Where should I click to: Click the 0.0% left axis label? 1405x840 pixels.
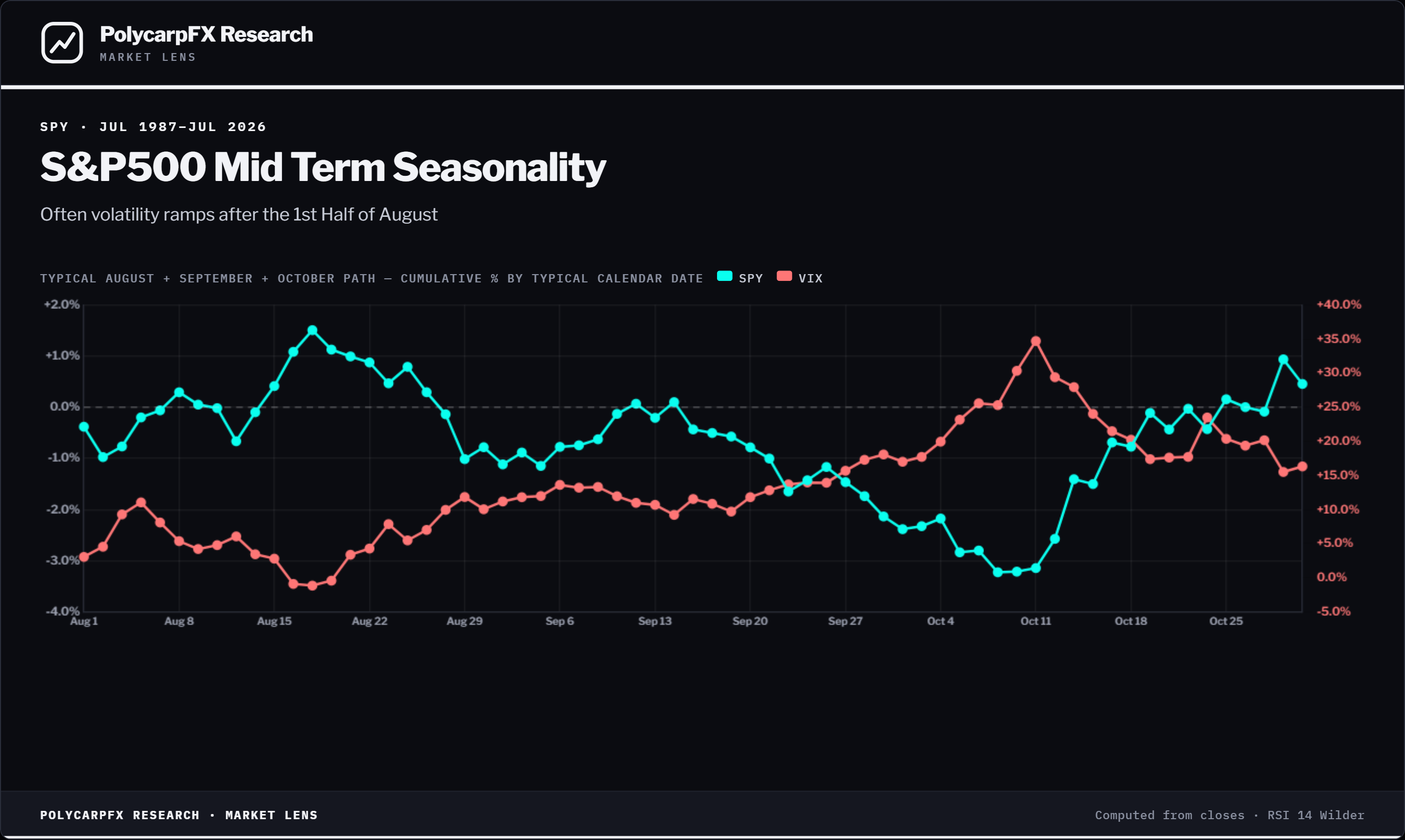[65, 406]
